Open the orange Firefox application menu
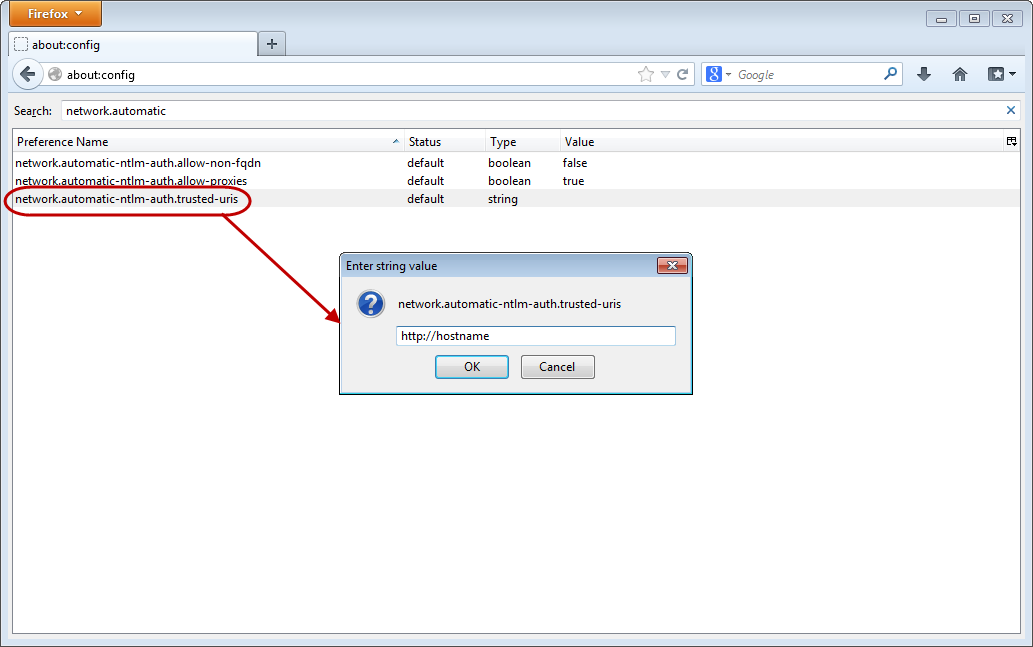1033x647 pixels. pos(54,13)
